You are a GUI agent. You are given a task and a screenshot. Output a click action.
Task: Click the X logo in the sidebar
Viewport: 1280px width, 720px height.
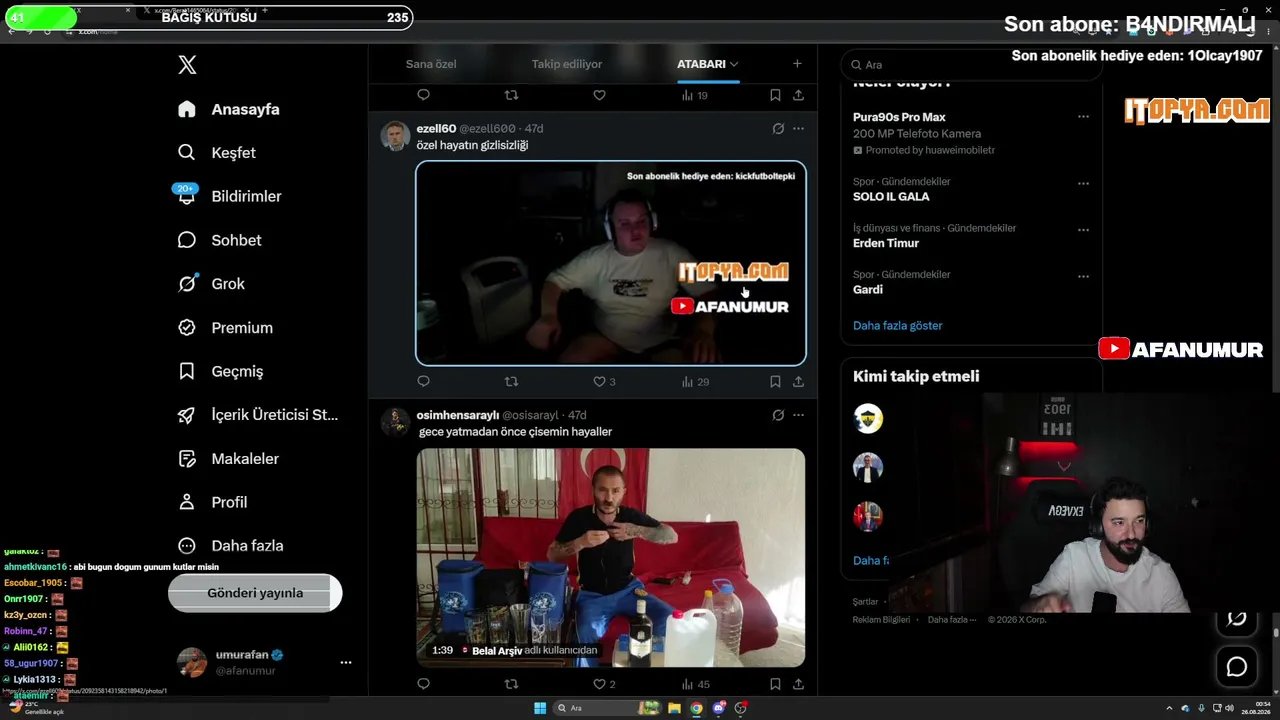point(187,65)
